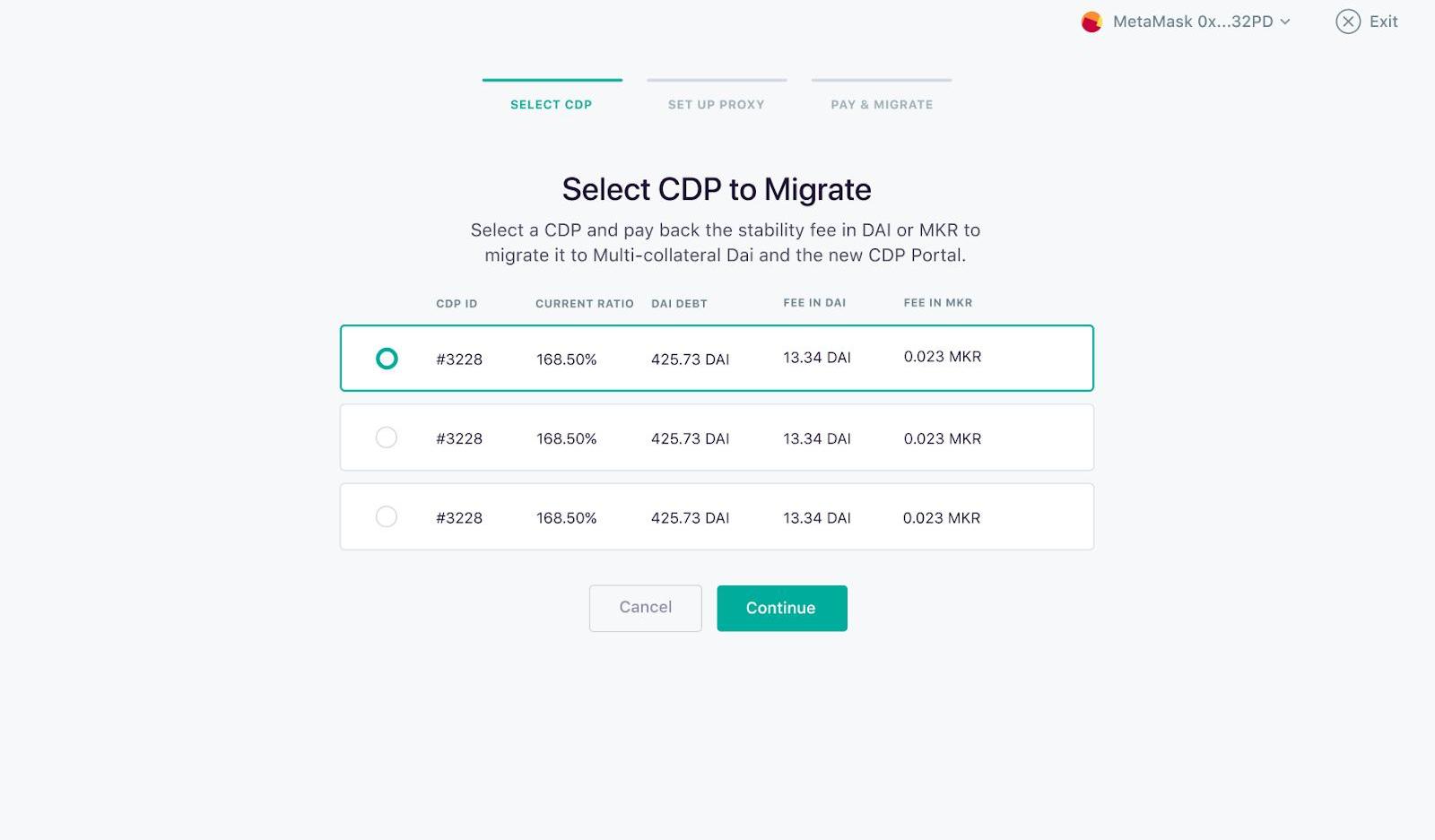This screenshot has height=840, width=1435.
Task: Click the CURRENT RATIO column header
Action: tap(585, 304)
